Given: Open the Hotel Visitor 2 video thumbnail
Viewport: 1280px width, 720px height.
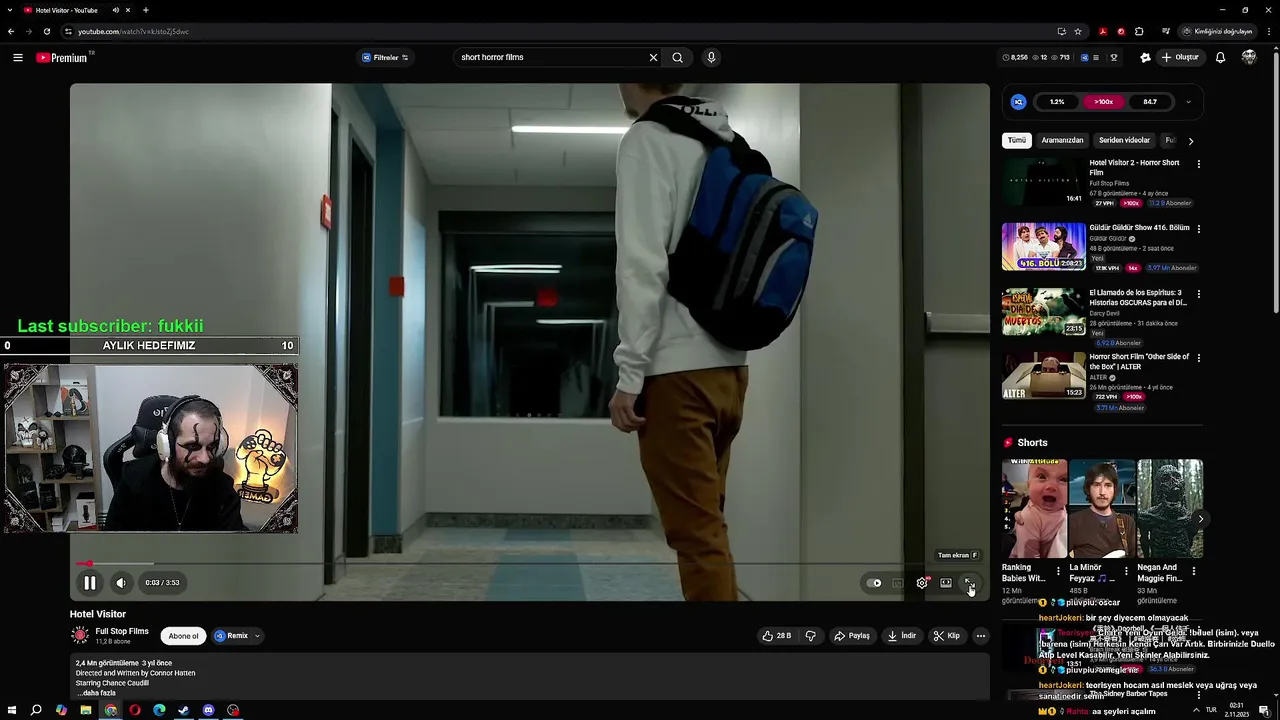Looking at the screenshot, I should [1044, 181].
